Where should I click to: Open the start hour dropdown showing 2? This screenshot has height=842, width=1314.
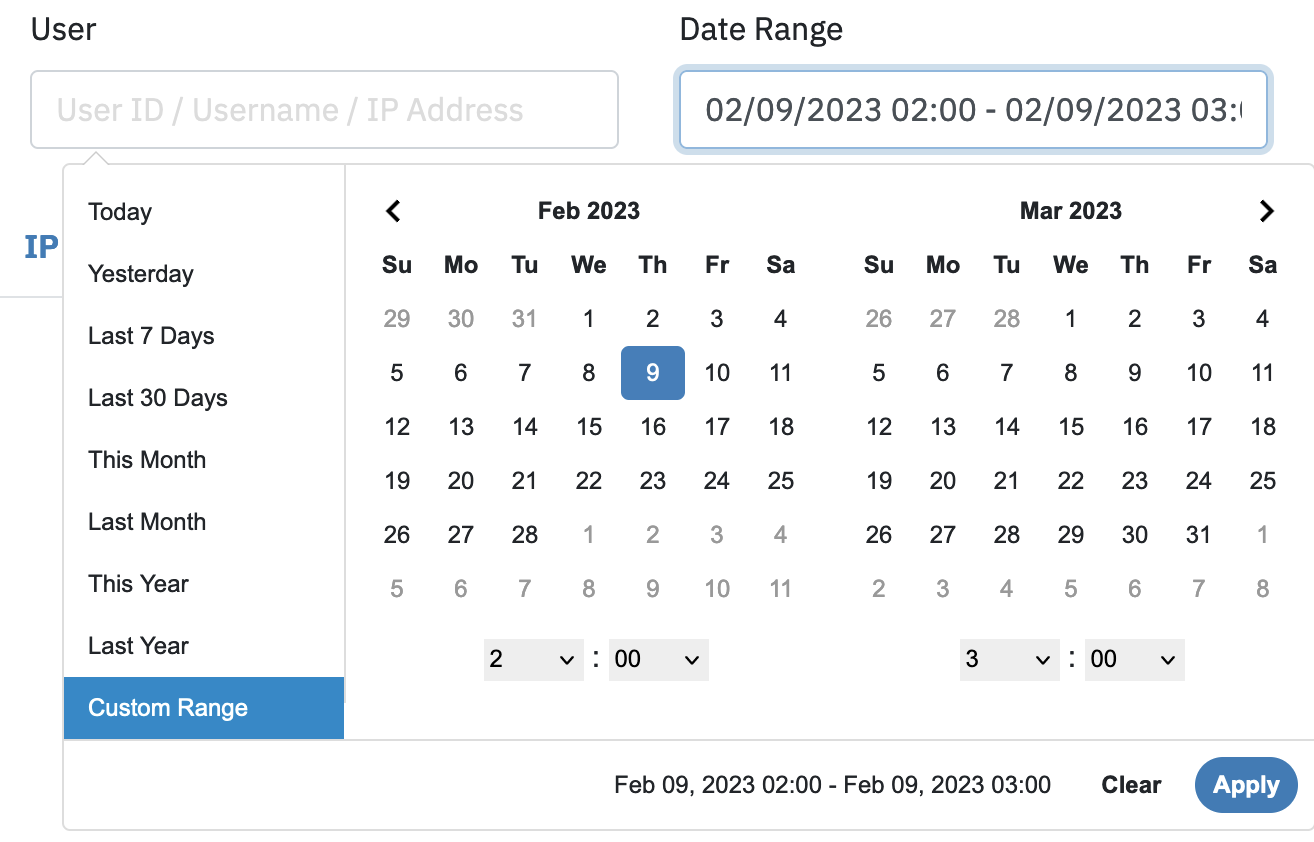[x=533, y=659]
